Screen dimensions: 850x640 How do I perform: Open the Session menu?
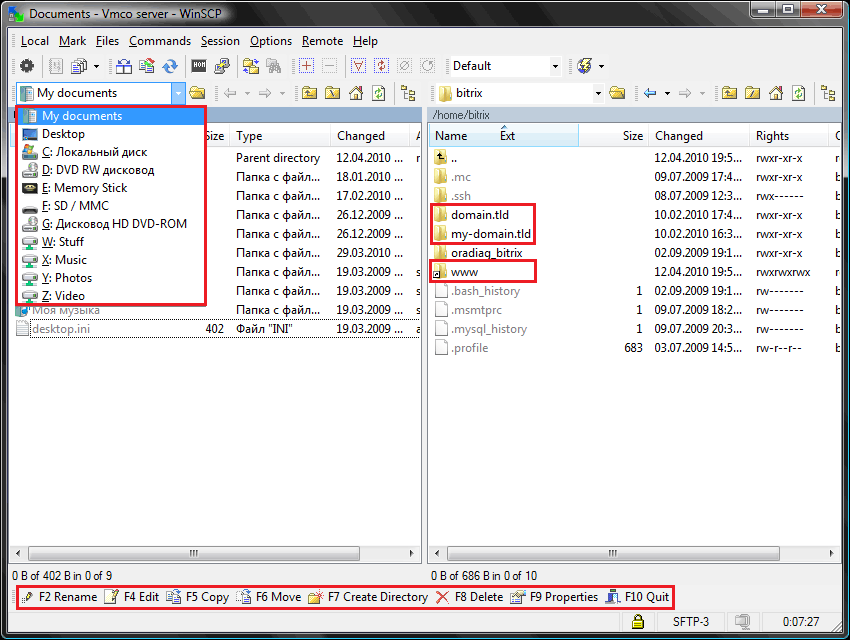click(220, 41)
